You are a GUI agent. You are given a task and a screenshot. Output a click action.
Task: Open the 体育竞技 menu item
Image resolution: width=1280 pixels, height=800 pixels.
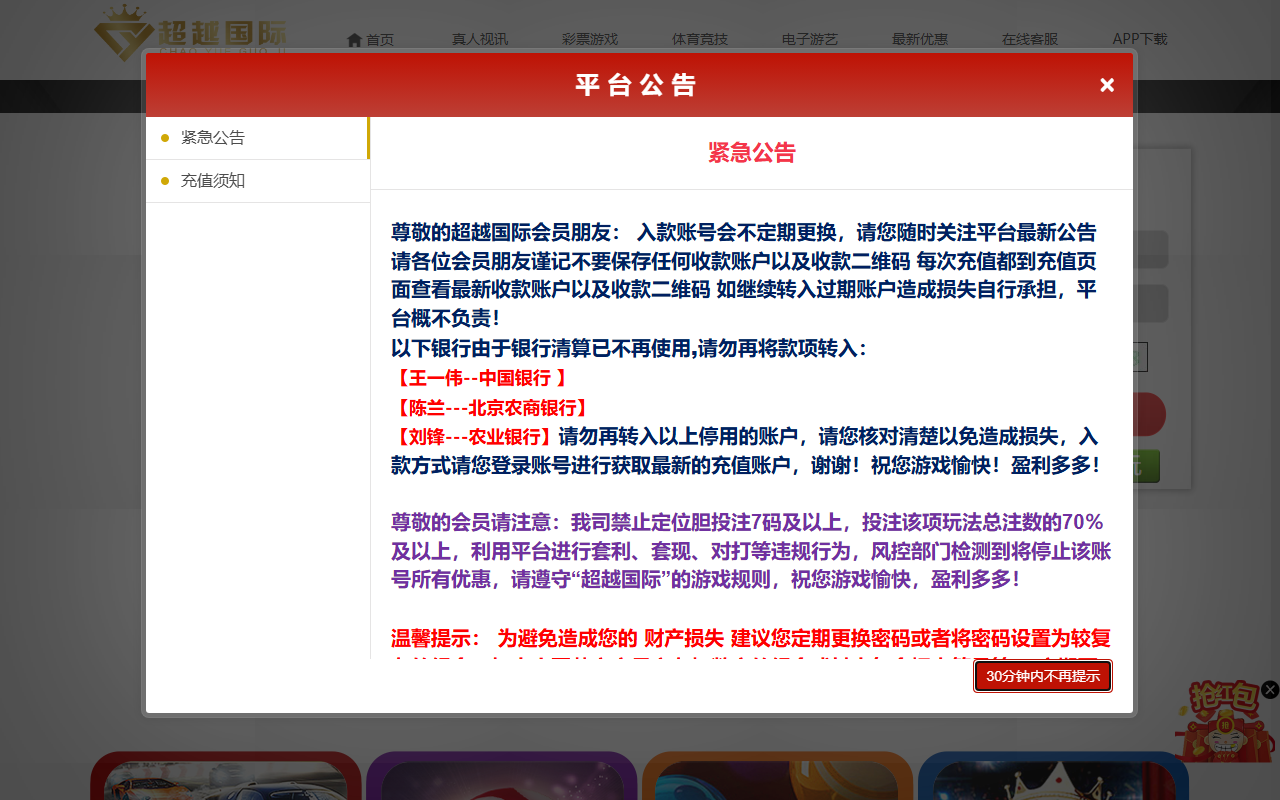(x=700, y=40)
